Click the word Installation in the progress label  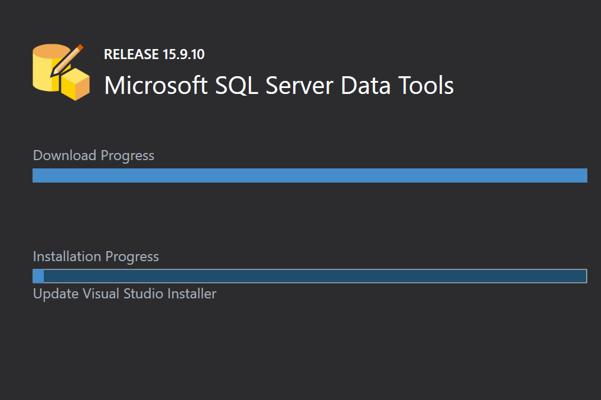point(67,256)
